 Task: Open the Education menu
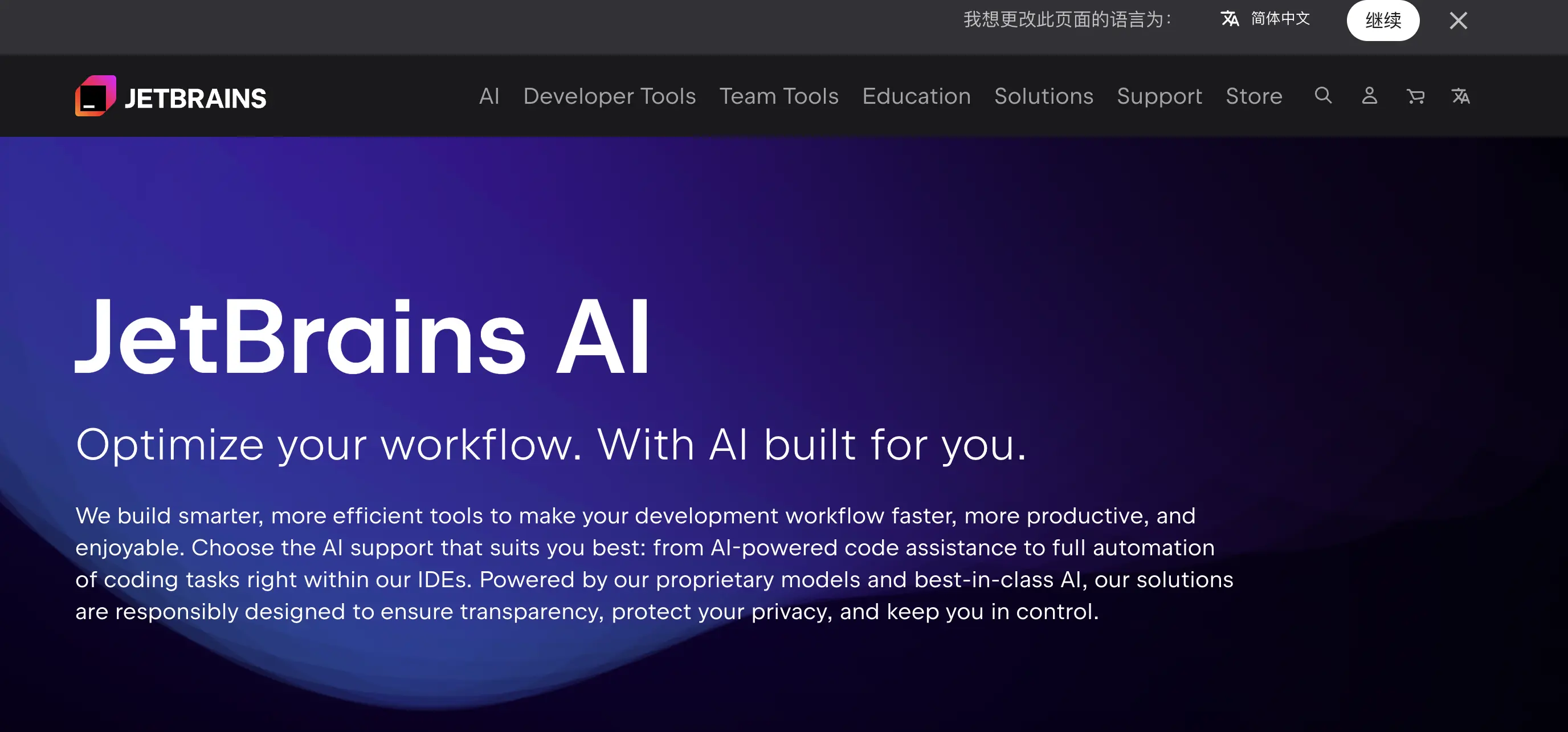pyautogui.click(x=916, y=96)
